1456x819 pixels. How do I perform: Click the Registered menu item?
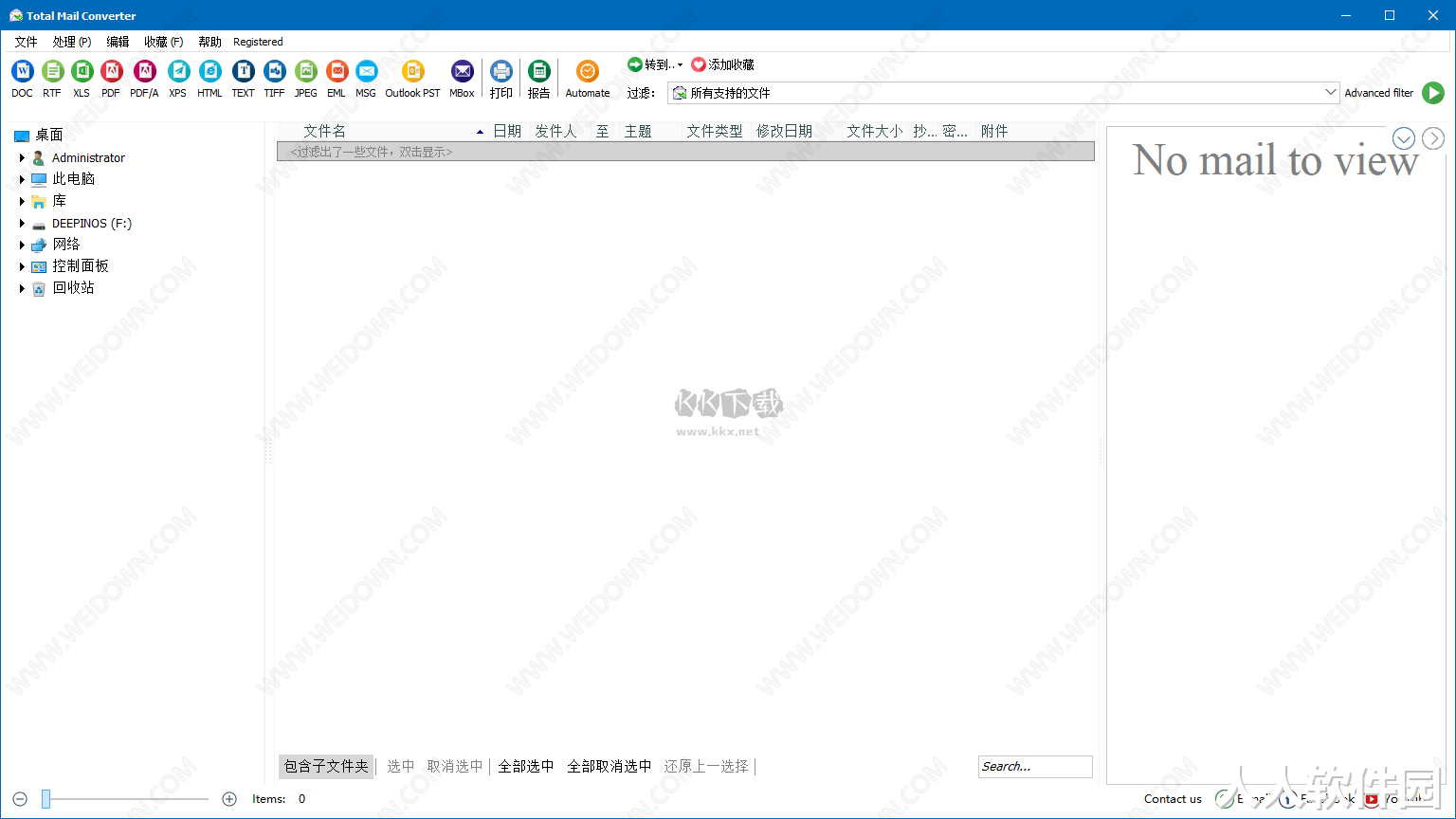tap(258, 42)
